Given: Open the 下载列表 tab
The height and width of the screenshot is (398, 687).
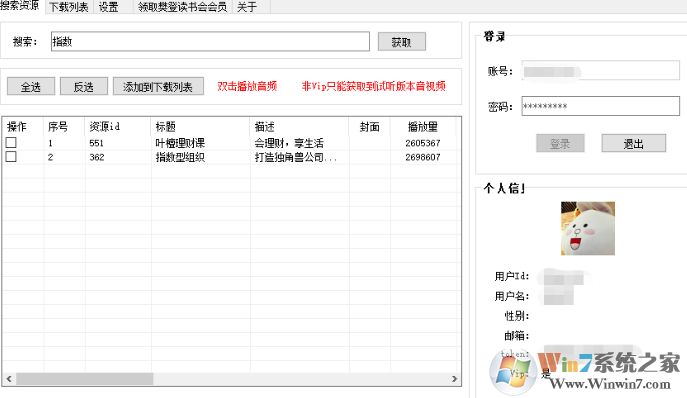Looking at the screenshot, I should tap(69, 7).
